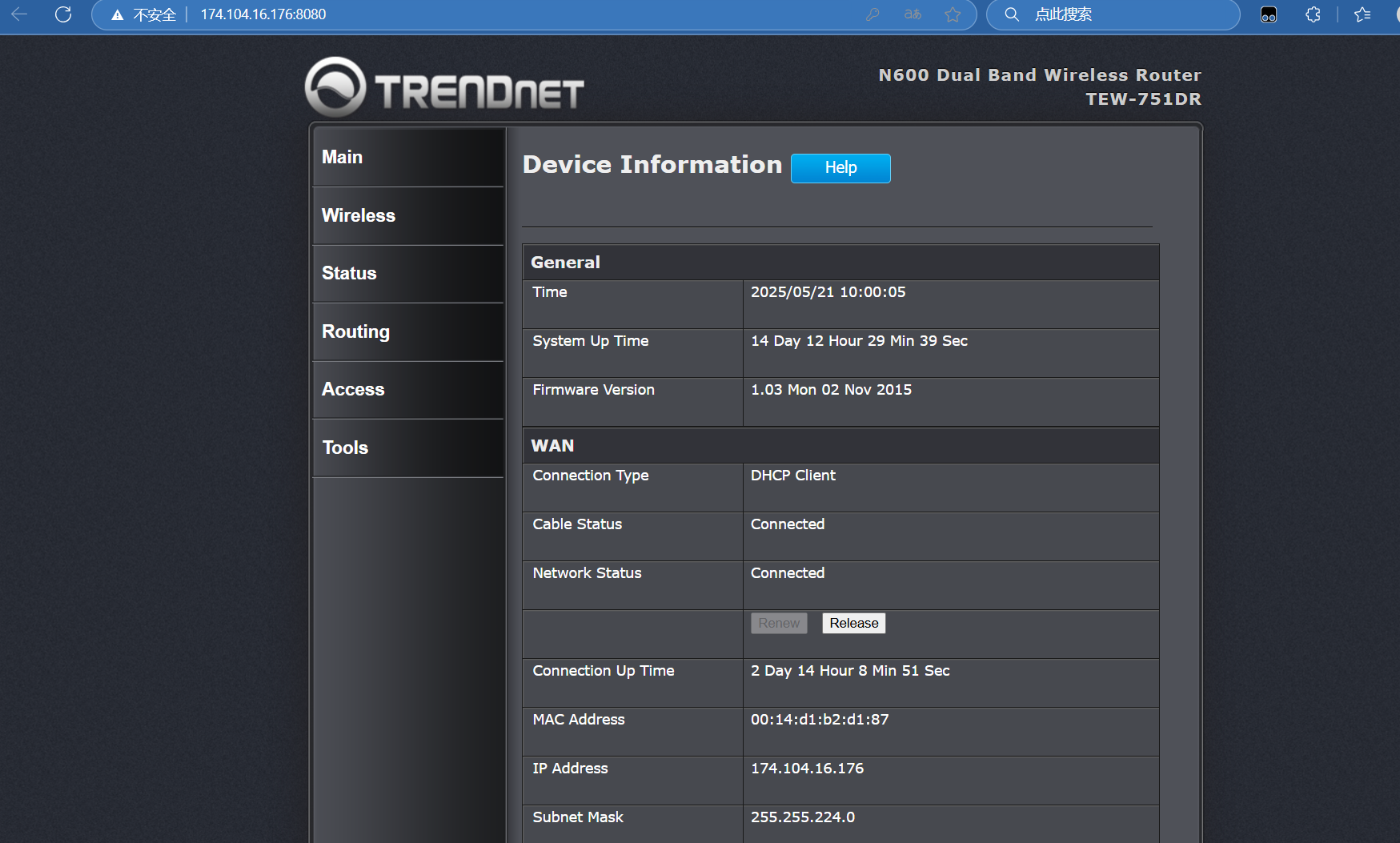Click the address bar URL 174.104.16.176:8080
1400x843 pixels.
[263, 14]
